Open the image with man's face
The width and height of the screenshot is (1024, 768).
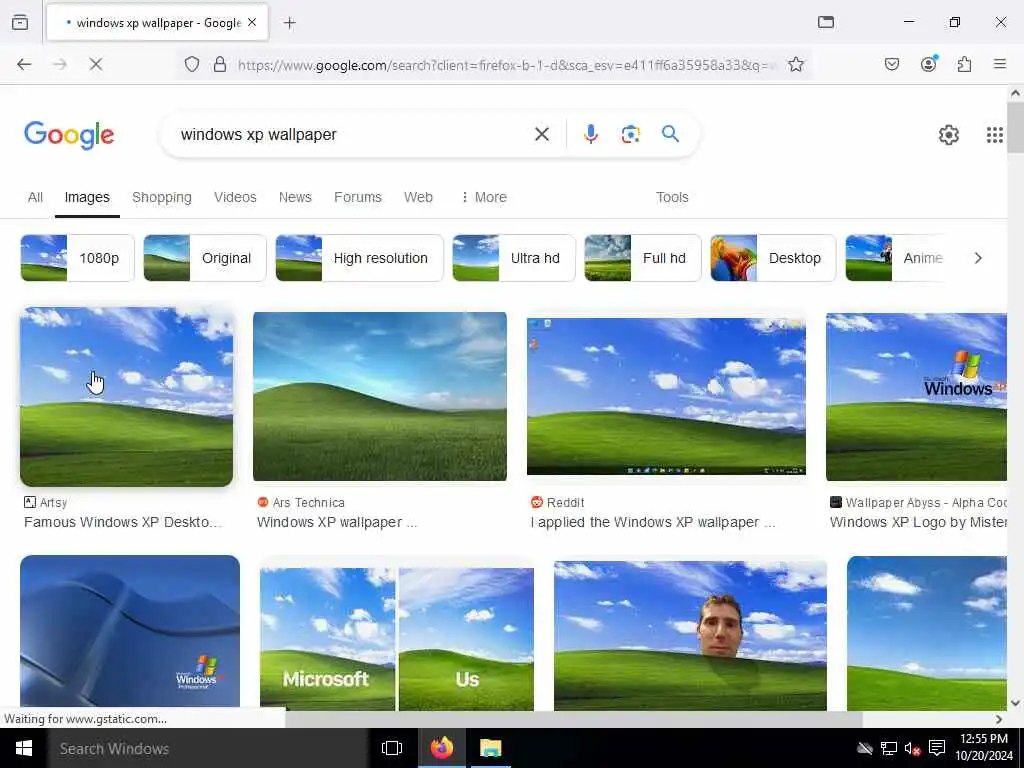coord(690,635)
